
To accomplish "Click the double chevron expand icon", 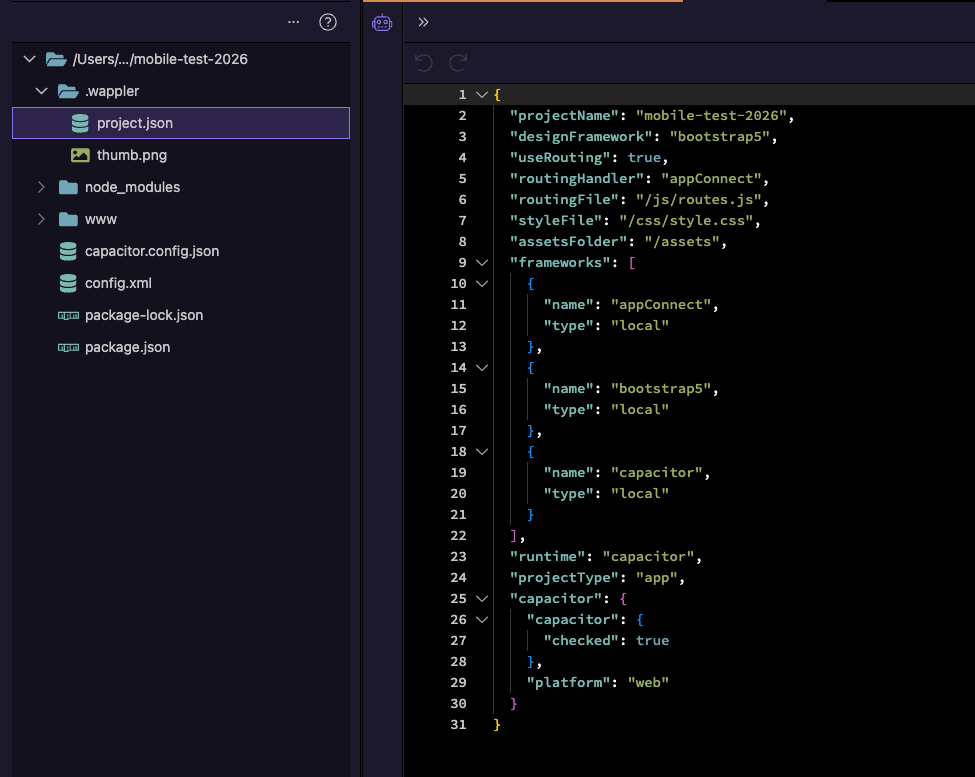I will [424, 22].
